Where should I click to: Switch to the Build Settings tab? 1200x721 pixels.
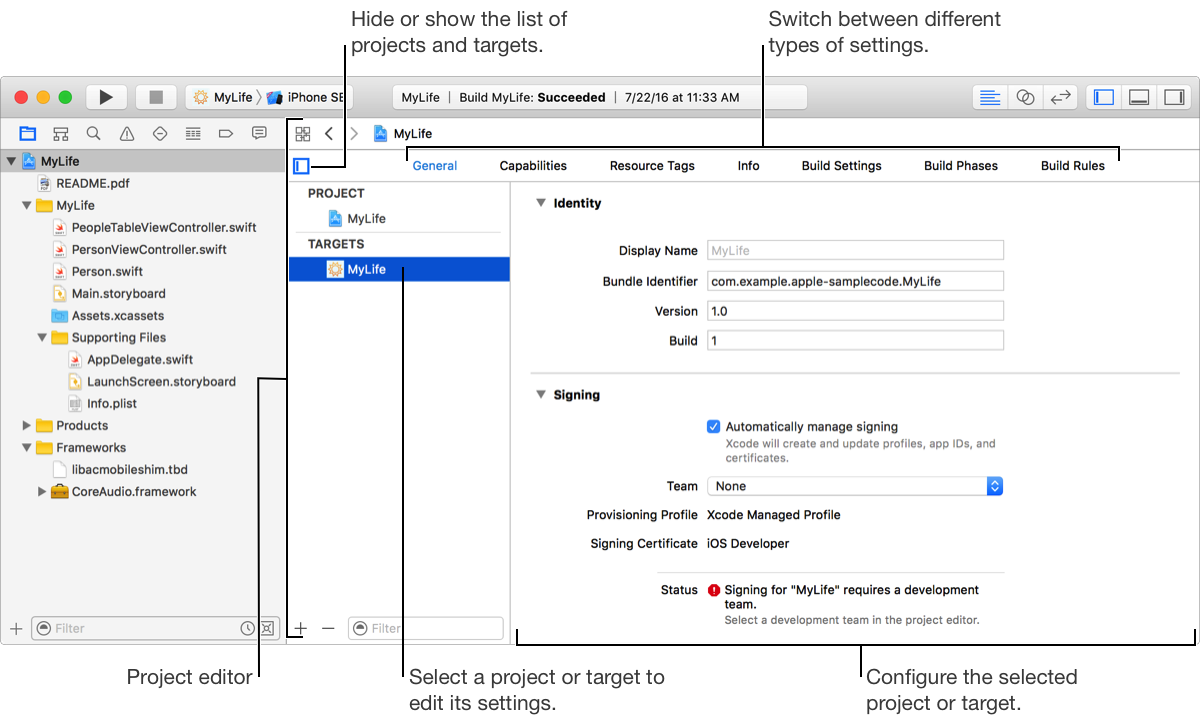click(842, 166)
